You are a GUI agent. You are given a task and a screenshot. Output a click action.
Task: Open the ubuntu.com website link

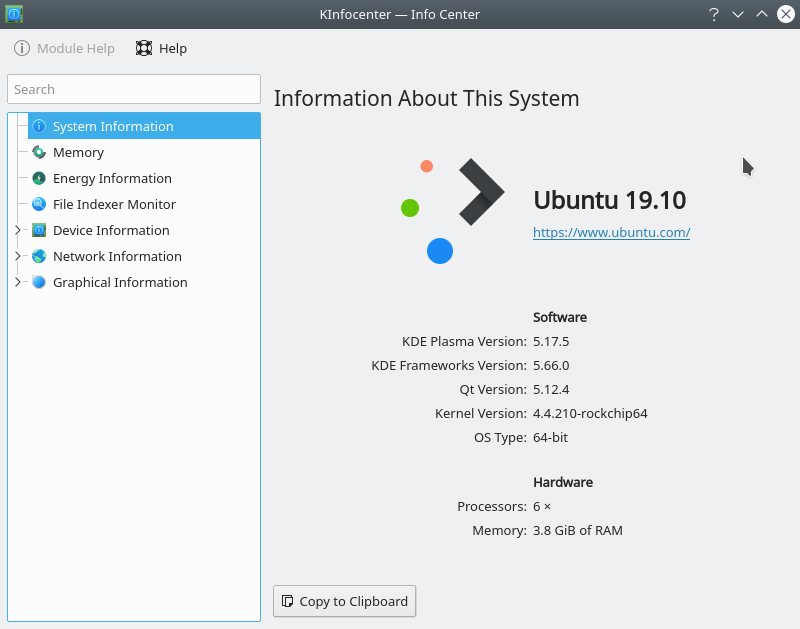(611, 232)
